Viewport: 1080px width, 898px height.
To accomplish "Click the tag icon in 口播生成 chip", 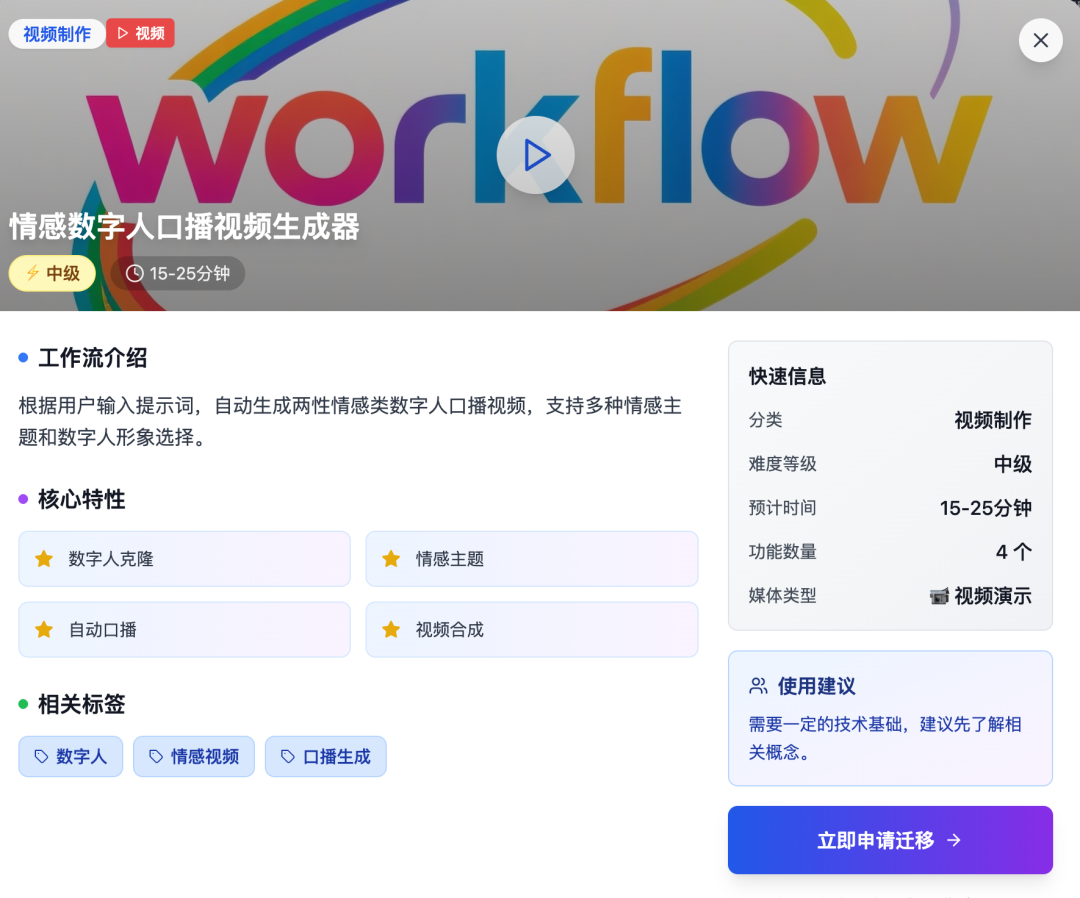I will pos(288,756).
